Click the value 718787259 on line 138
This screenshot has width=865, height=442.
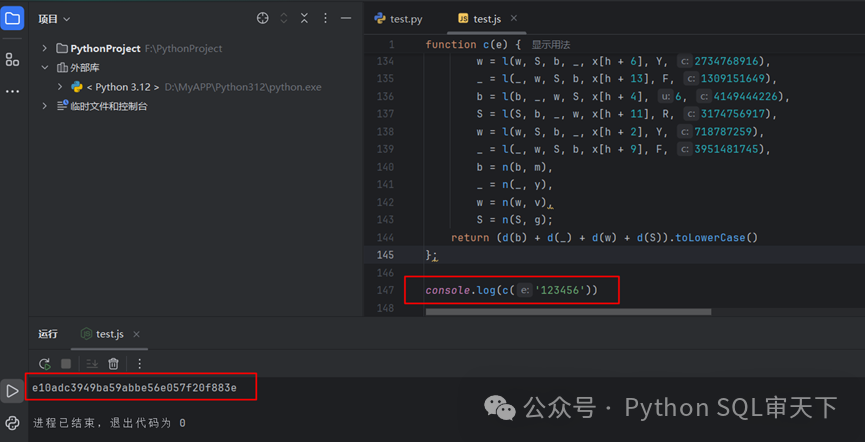724,132
